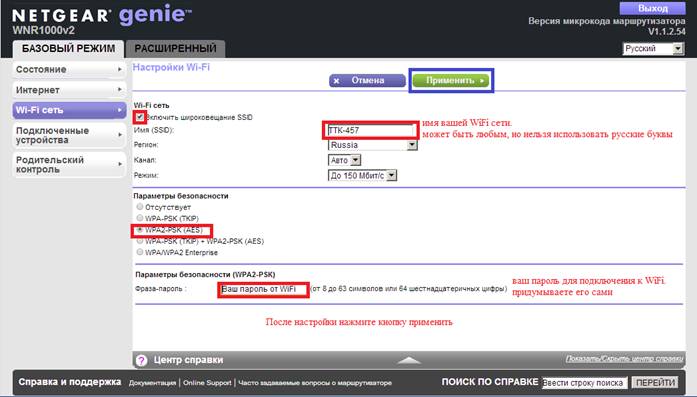Image resolution: width=697 pixels, height=397 pixels.
Task: Switch to the БАЗОВЫЙ РЕЖИМ tab
Action: (68, 48)
